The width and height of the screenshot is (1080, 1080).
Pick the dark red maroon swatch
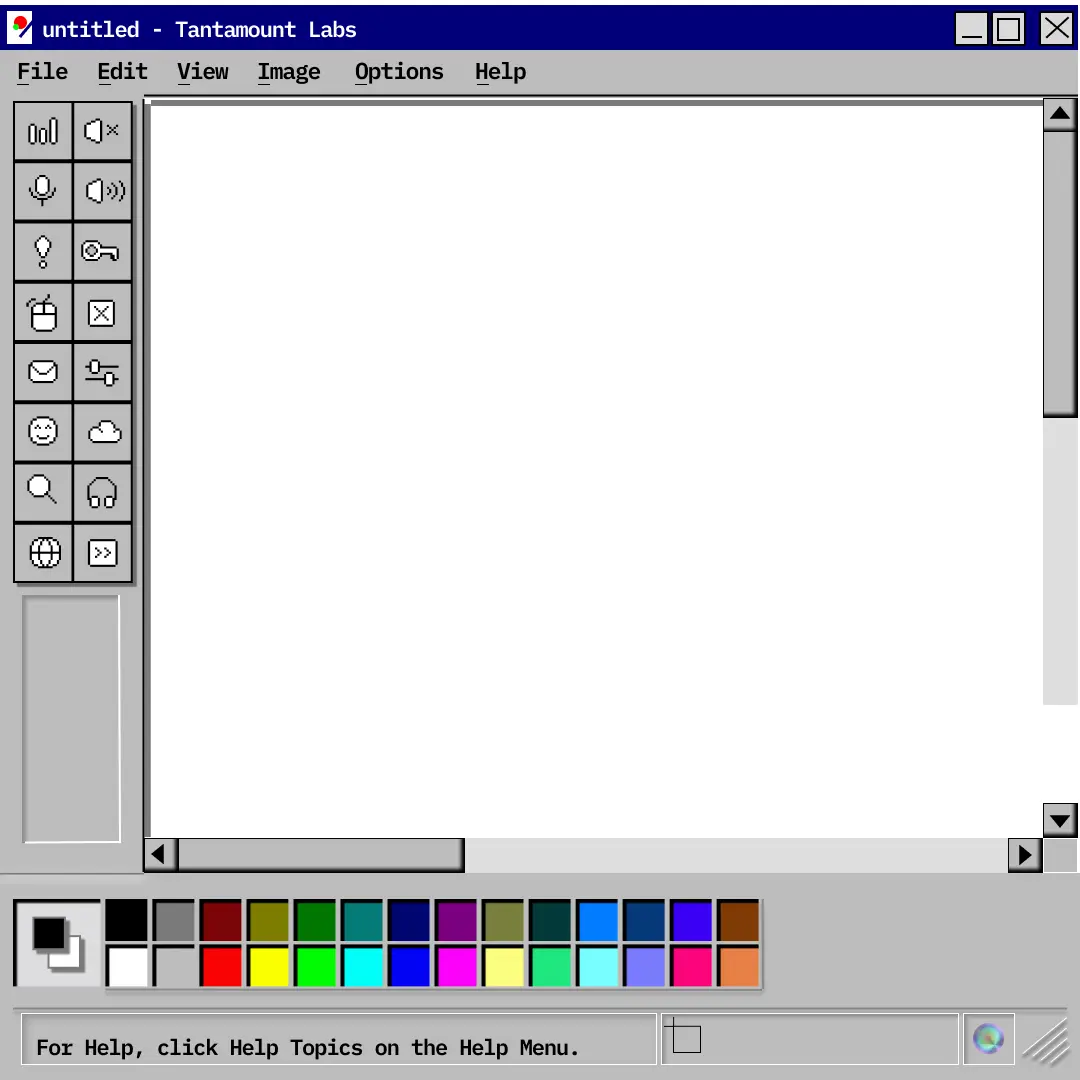coord(221,920)
